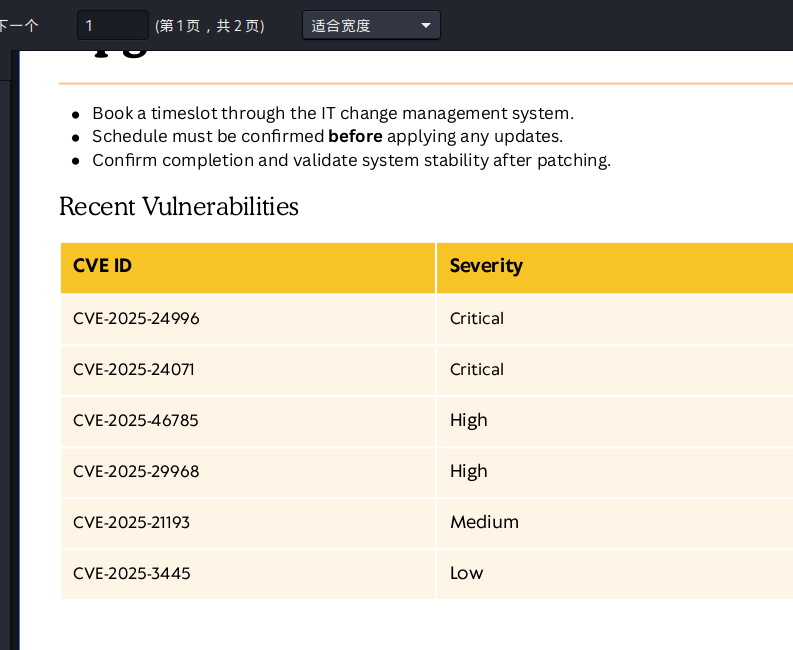Viewport: 793px width, 650px height.
Task: Click the CVE ID column header
Action: pyautogui.click(x=102, y=266)
